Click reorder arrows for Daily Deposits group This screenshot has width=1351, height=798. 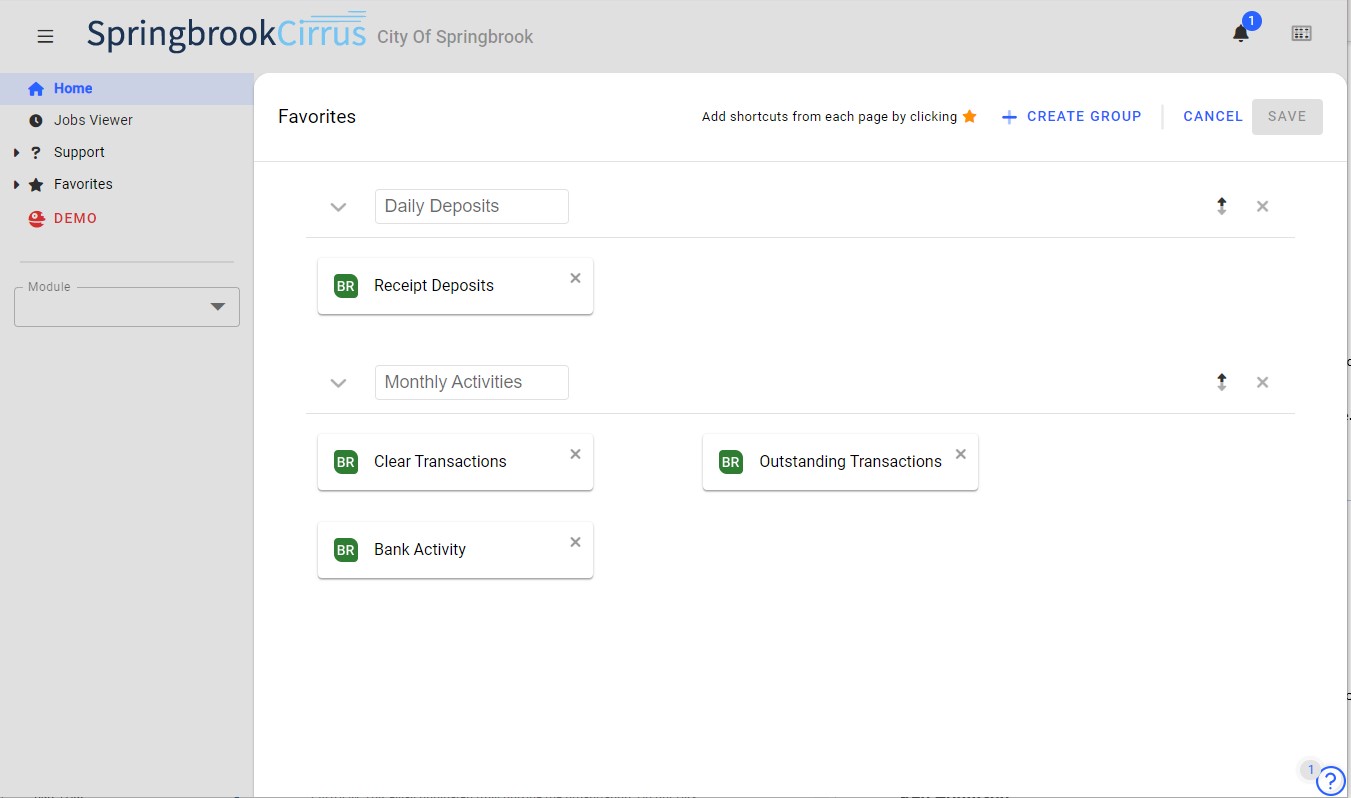pyautogui.click(x=1221, y=206)
